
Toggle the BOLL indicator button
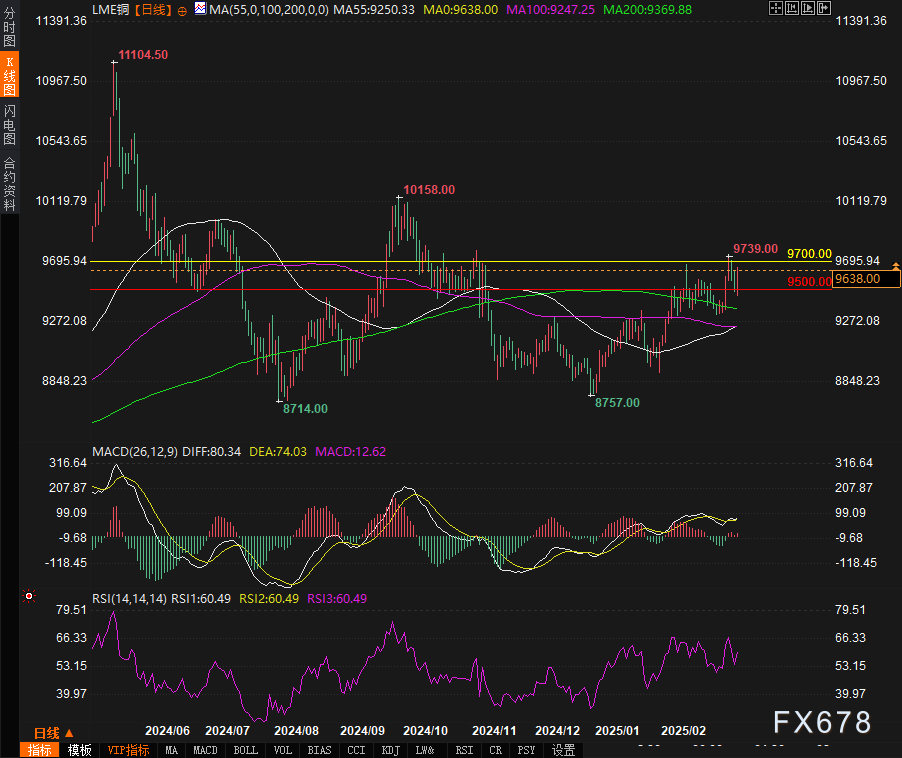245,749
